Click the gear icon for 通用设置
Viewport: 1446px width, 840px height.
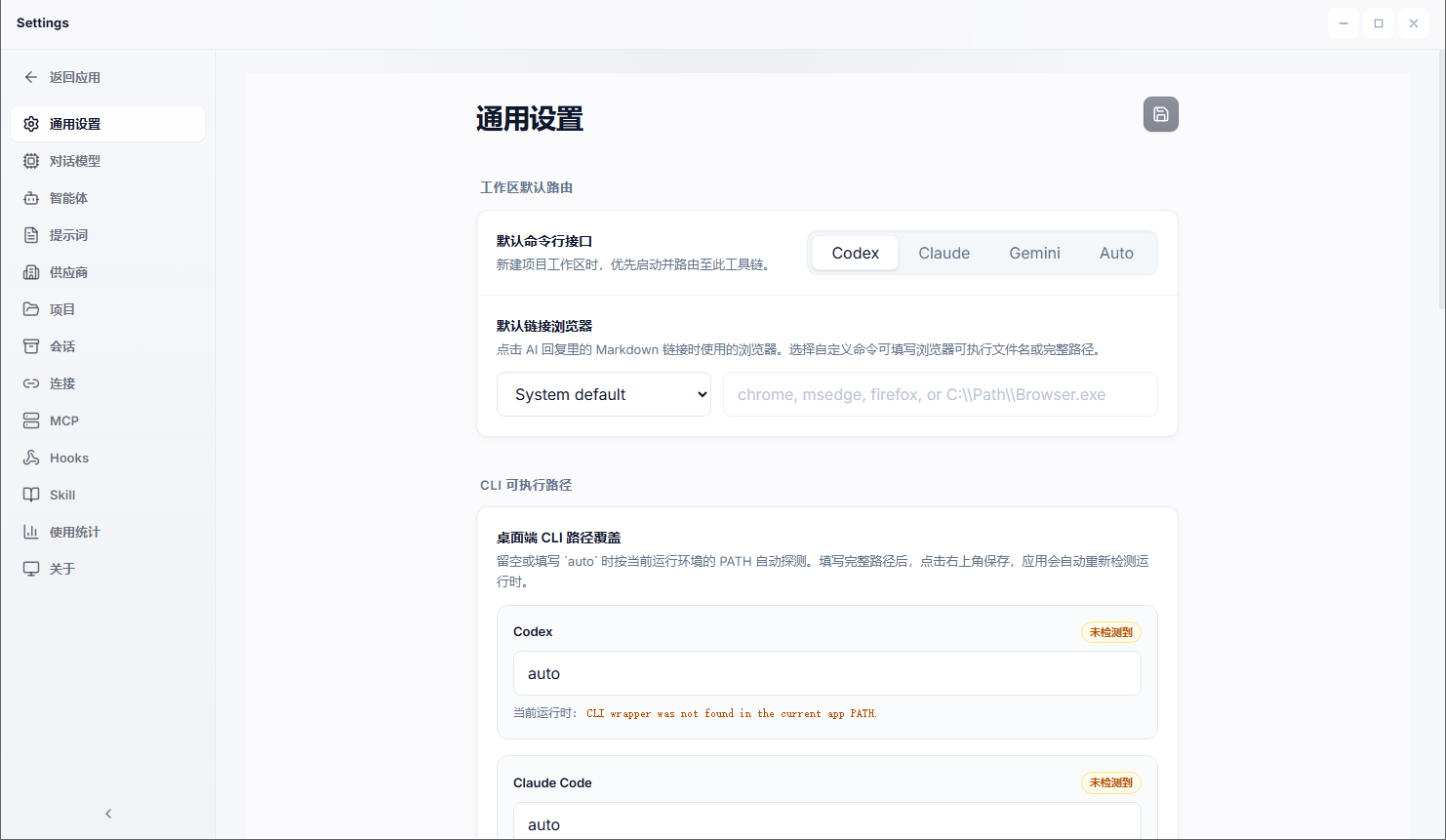pyautogui.click(x=31, y=124)
